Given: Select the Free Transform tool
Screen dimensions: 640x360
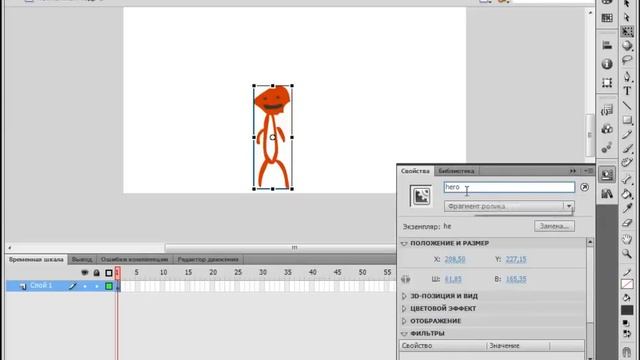Looking at the screenshot, I should pyautogui.click(x=627, y=31).
